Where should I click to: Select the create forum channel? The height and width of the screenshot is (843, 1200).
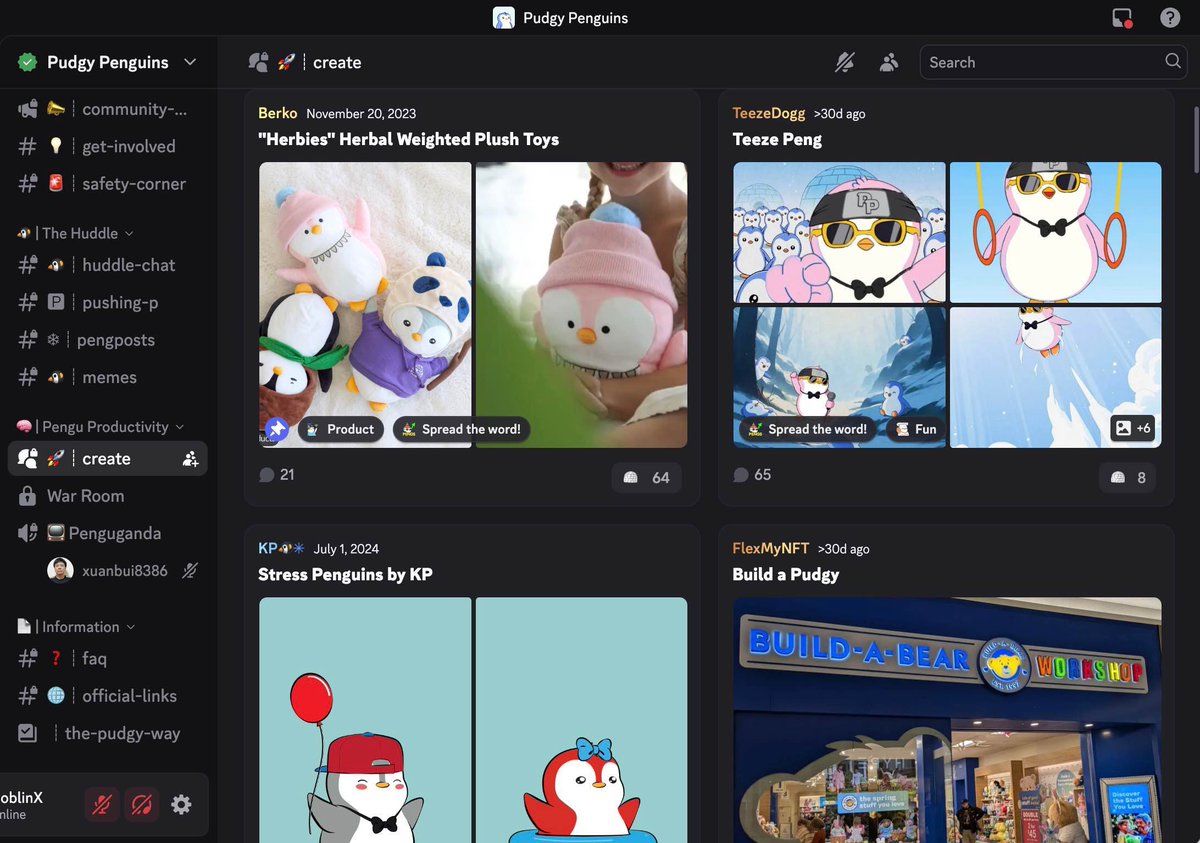tap(108, 459)
